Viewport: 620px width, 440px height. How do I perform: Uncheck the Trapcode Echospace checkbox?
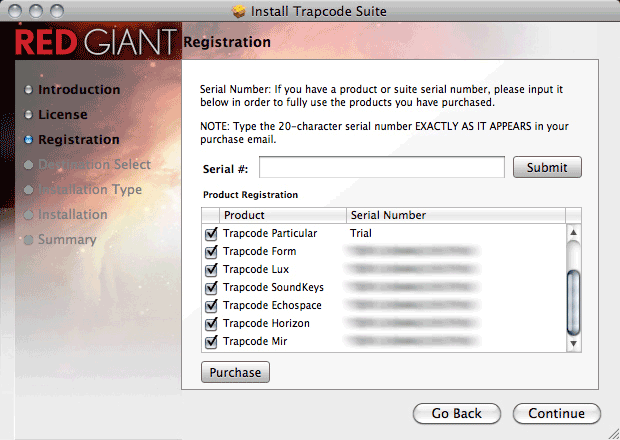[x=211, y=306]
